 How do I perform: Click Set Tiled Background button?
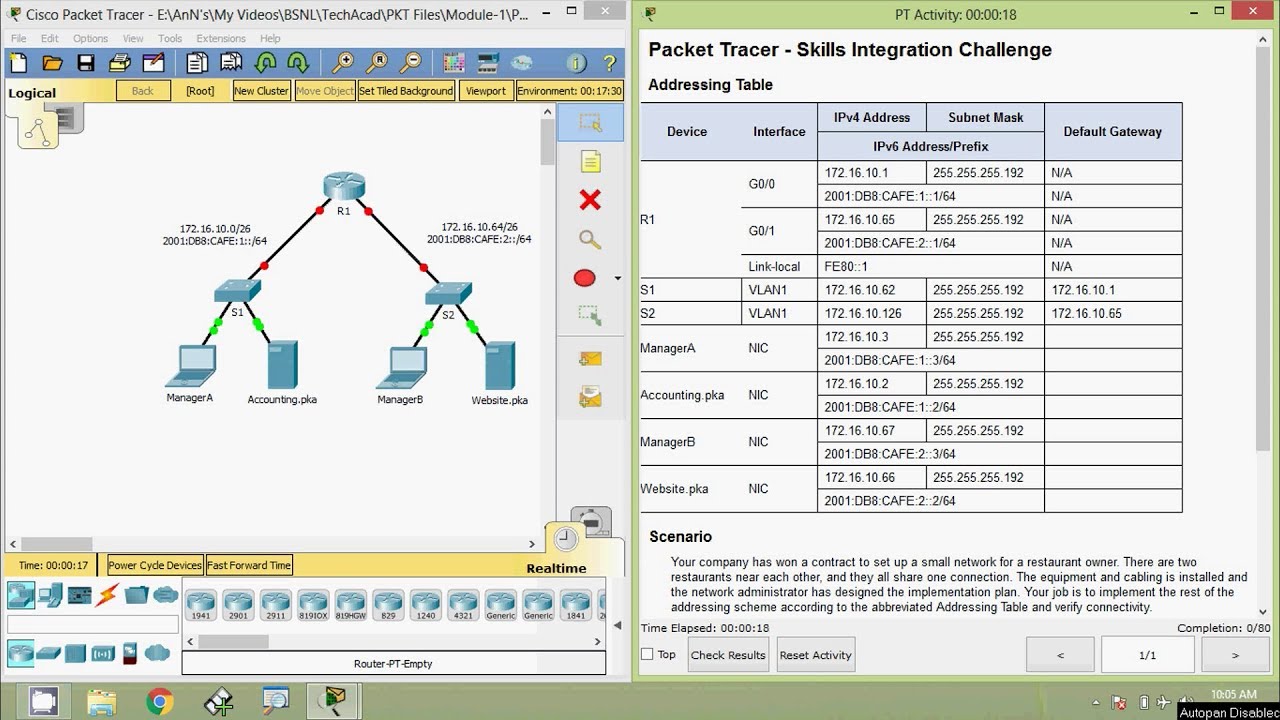coord(406,90)
